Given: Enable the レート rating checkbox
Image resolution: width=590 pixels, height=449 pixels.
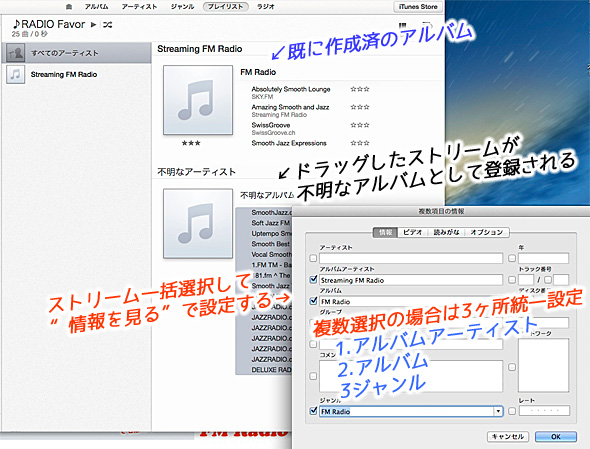Looking at the screenshot, I should pyautogui.click(x=512, y=411).
